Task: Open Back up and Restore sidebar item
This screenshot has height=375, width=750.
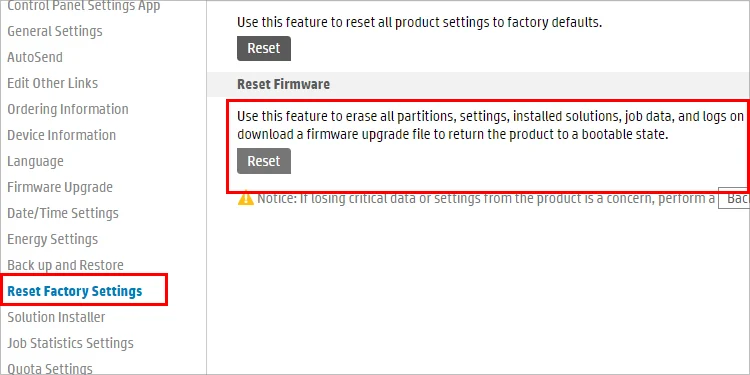Action: coord(66,265)
